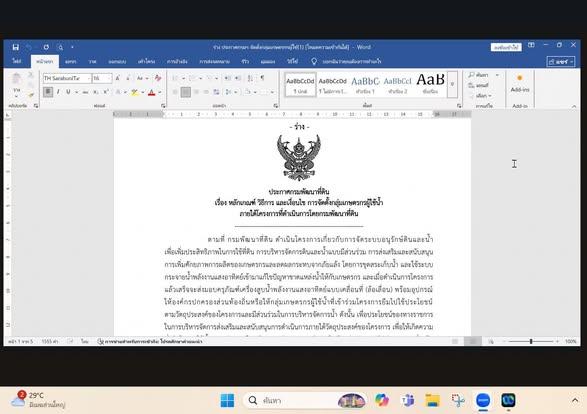
Task: Click the numbered list icon
Action: pyautogui.click(x=192, y=78)
